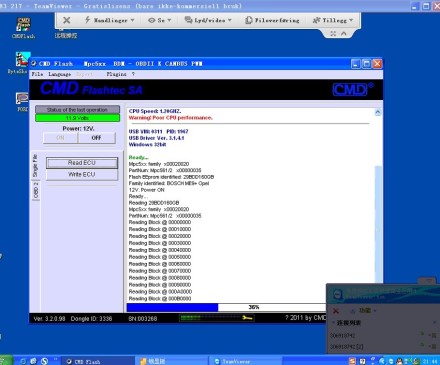Image resolution: width=440 pixels, height=365 pixels.
Task: Collapse the TeamViewer toolbar with up chevron
Action: [344, 34]
